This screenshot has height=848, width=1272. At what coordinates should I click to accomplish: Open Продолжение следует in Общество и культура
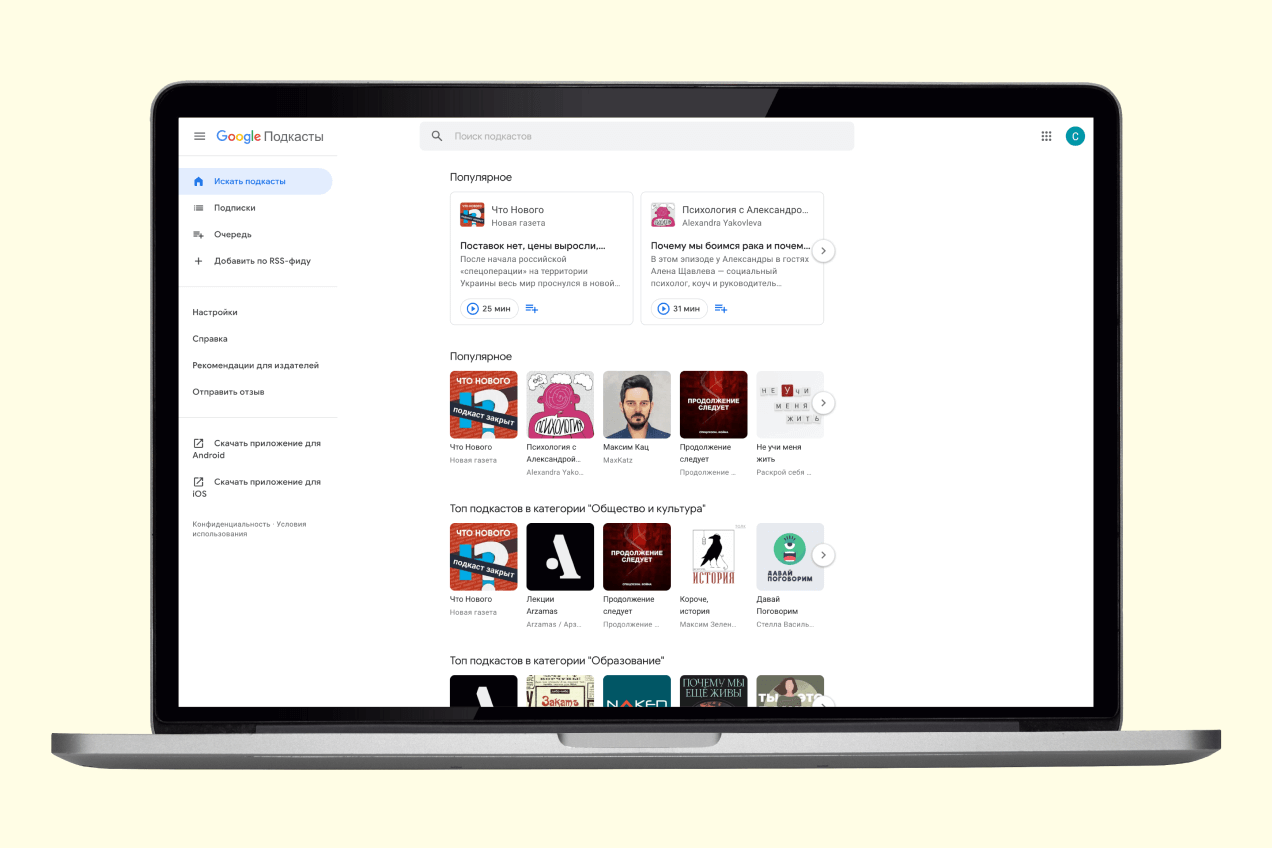(x=637, y=557)
